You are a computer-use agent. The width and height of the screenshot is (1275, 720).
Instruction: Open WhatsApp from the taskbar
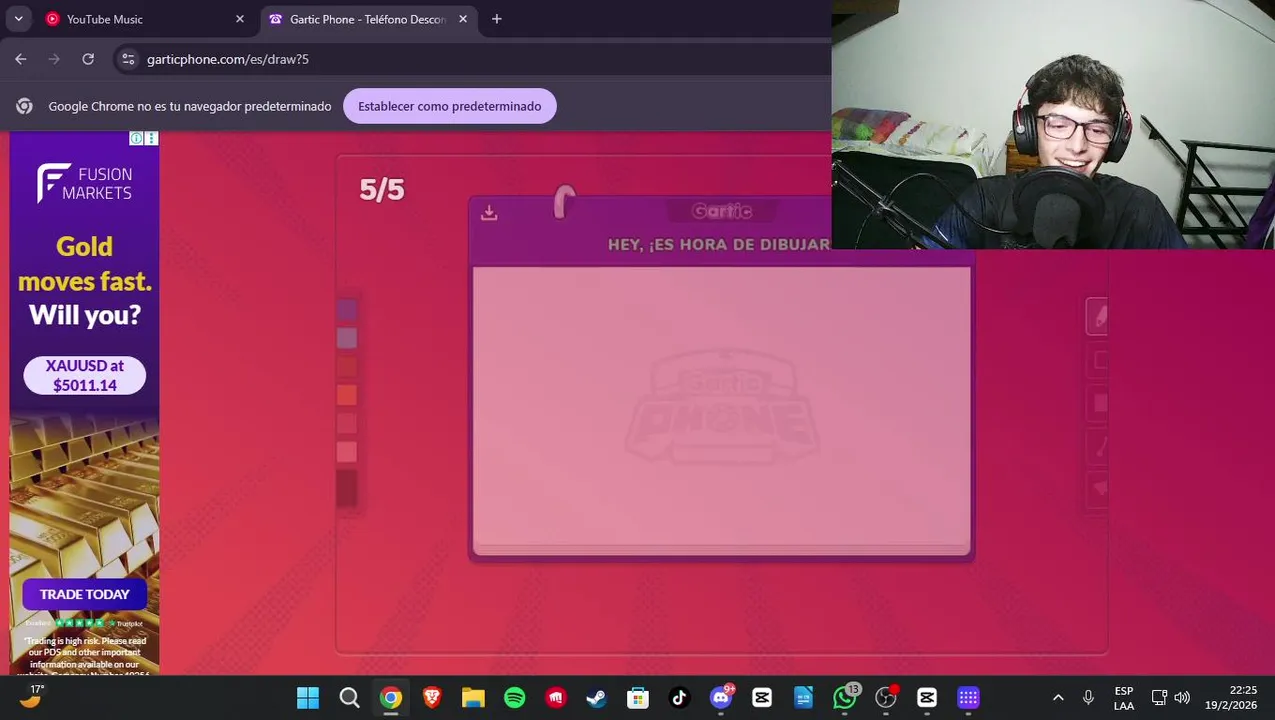coord(845,698)
